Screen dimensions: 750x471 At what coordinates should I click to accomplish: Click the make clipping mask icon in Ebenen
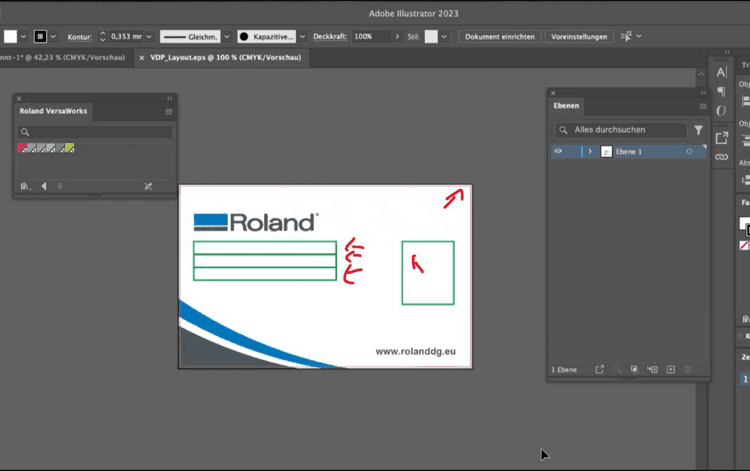[634, 369]
